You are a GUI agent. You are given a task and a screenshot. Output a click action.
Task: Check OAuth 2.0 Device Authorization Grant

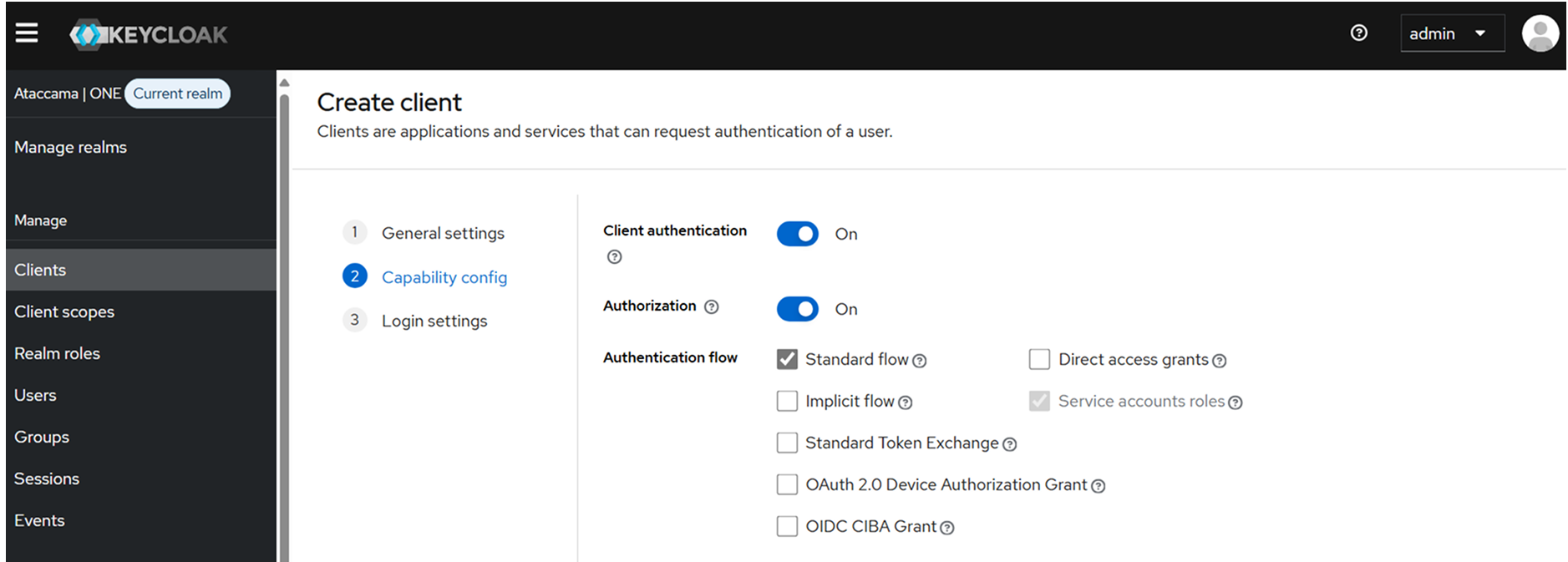click(787, 484)
